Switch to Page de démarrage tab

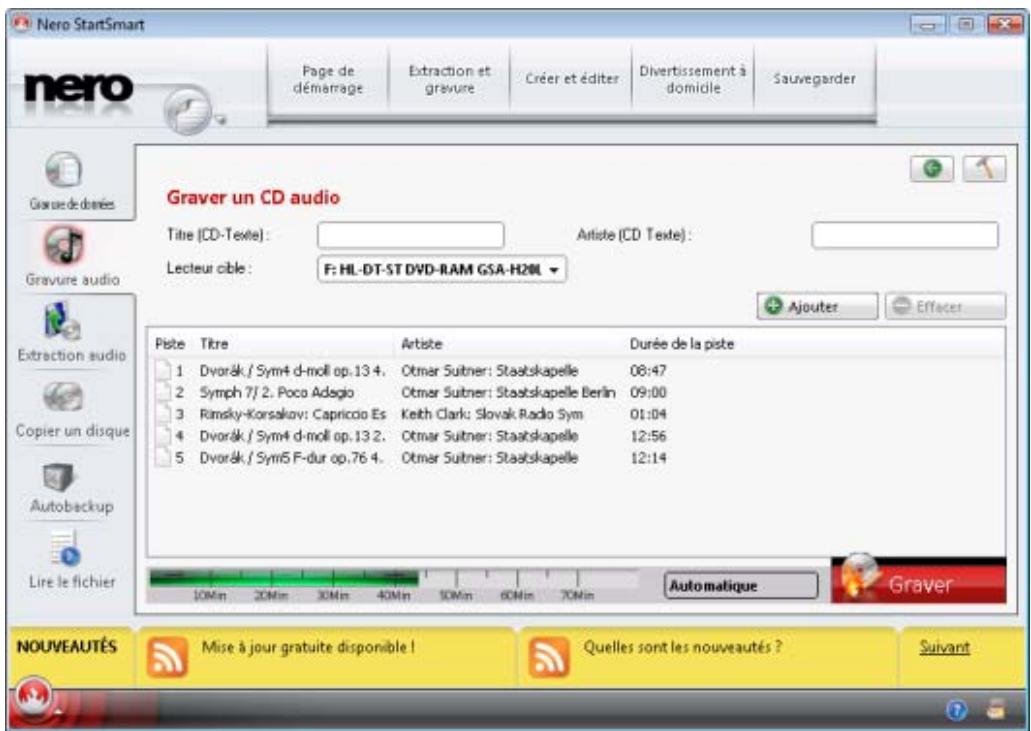point(327,80)
